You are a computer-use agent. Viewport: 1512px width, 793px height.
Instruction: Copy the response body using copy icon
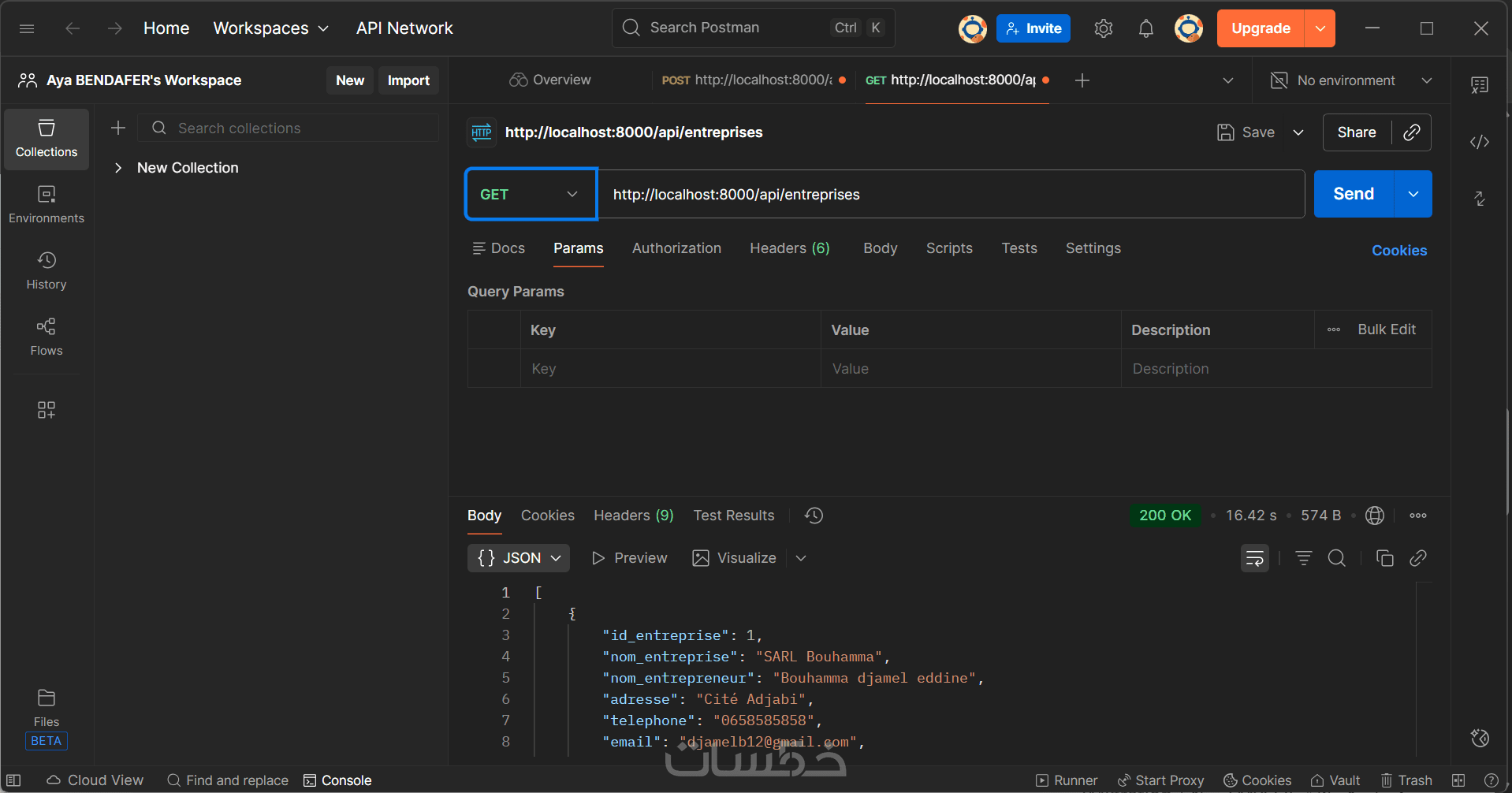click(1384, 558)
